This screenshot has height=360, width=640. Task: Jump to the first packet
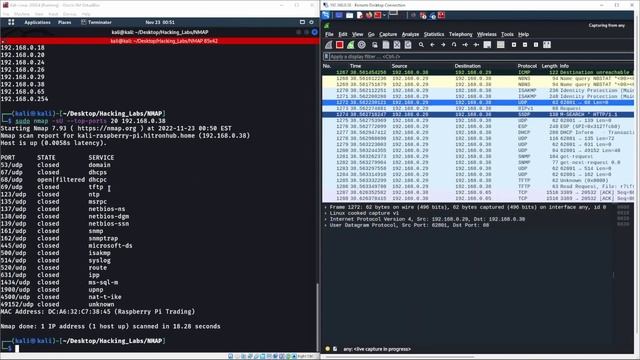point(465,45)
